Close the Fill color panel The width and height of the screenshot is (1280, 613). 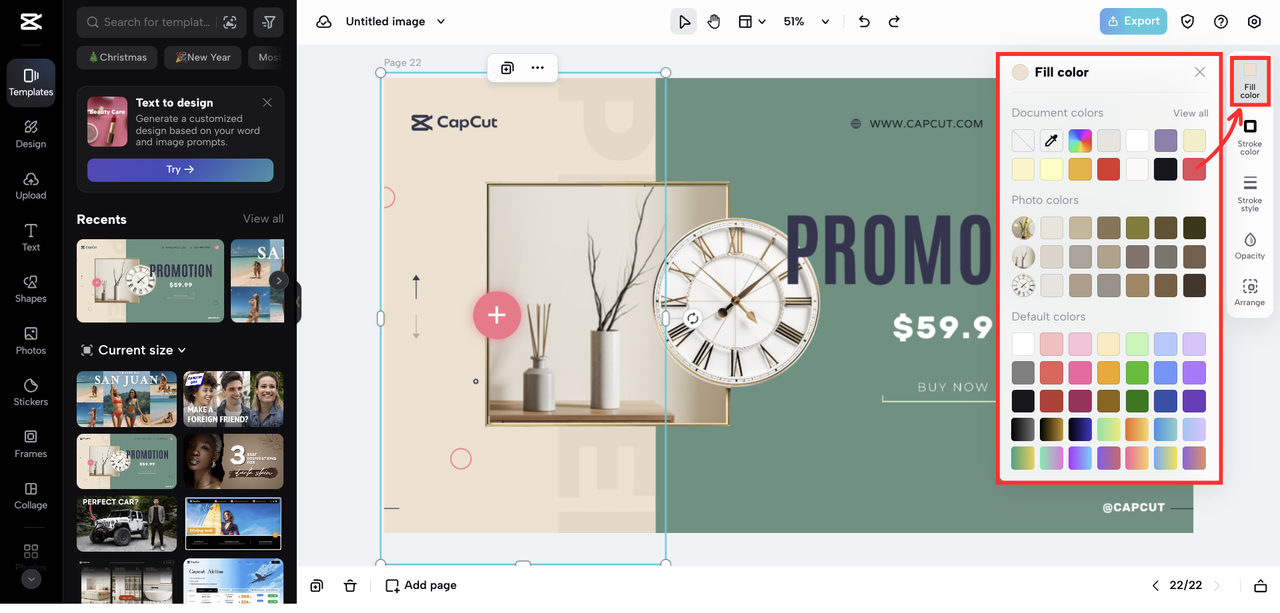(x=1200, y=72)
